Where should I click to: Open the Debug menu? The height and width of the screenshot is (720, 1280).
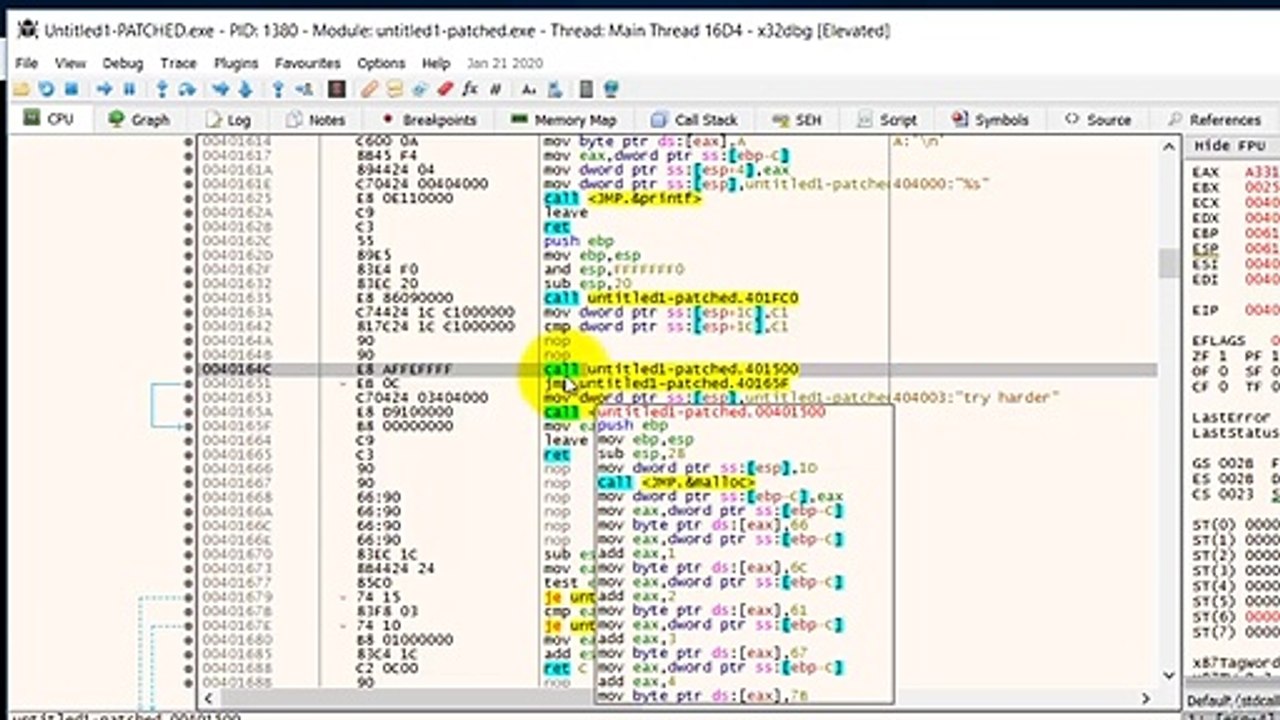click(x=123, y=63)
